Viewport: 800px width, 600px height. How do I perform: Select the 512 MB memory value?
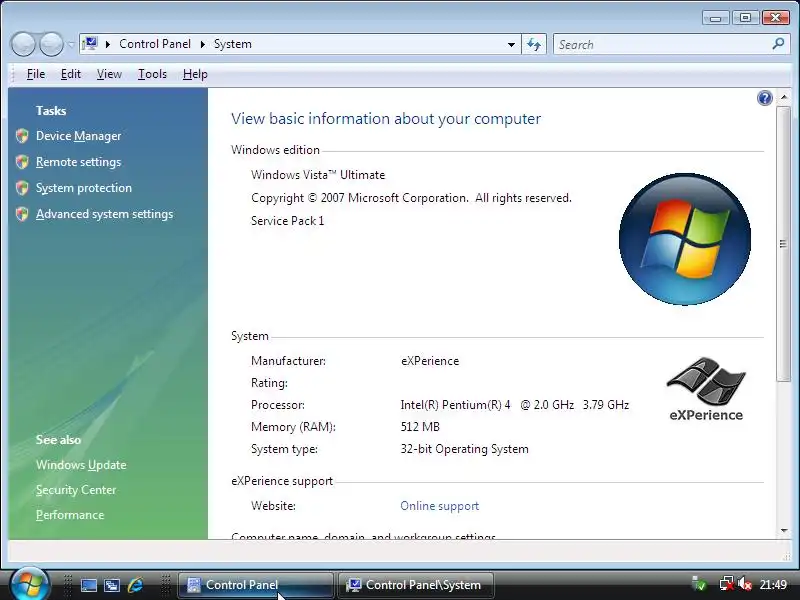(x=420, y=427)
